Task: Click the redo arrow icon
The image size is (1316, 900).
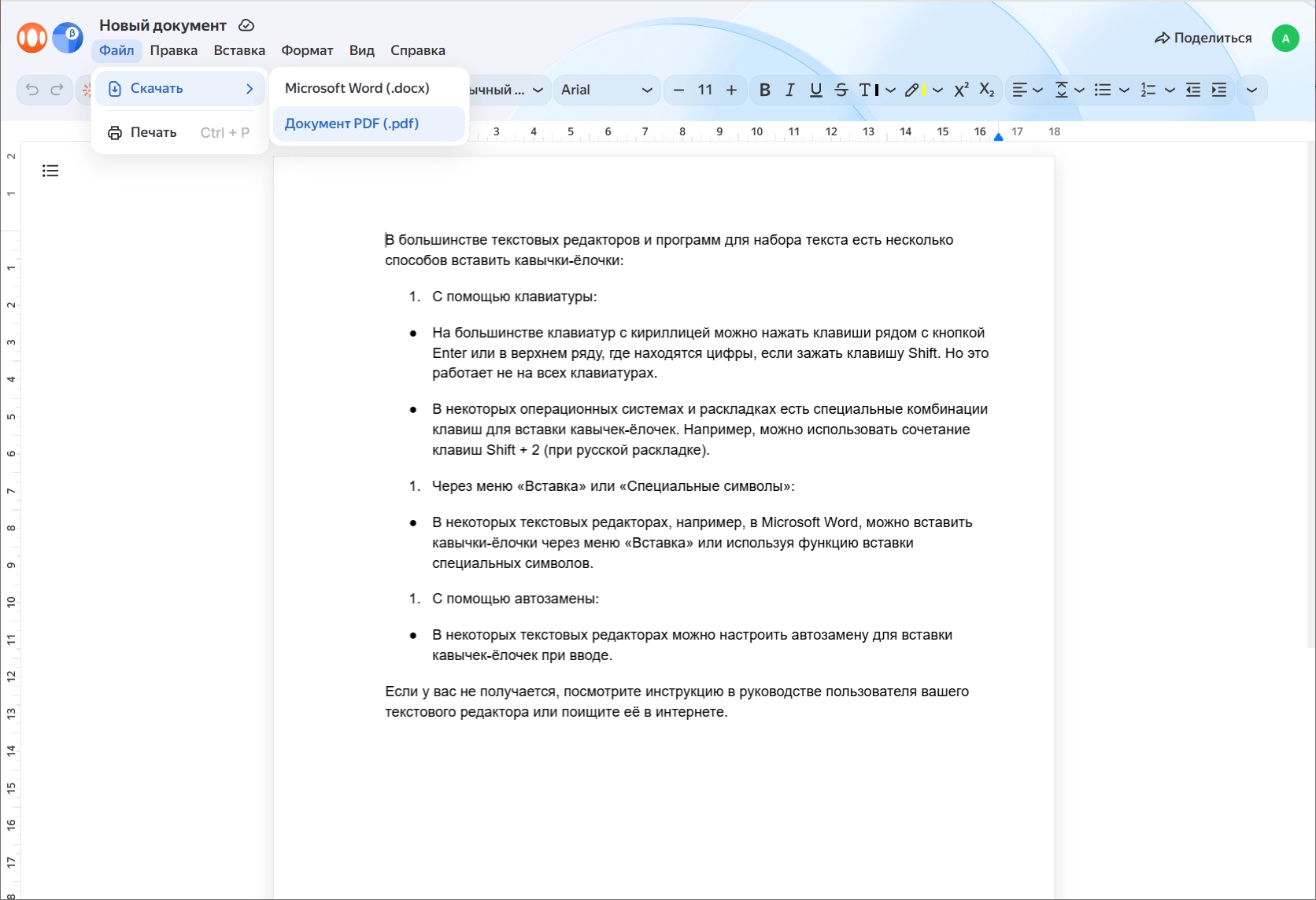Action: coord(57,90)
